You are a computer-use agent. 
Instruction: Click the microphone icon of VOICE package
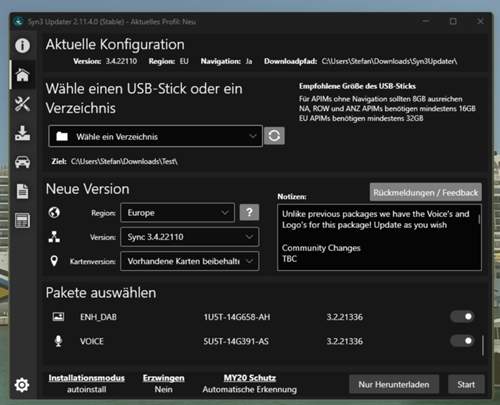(x=58, y=341)
